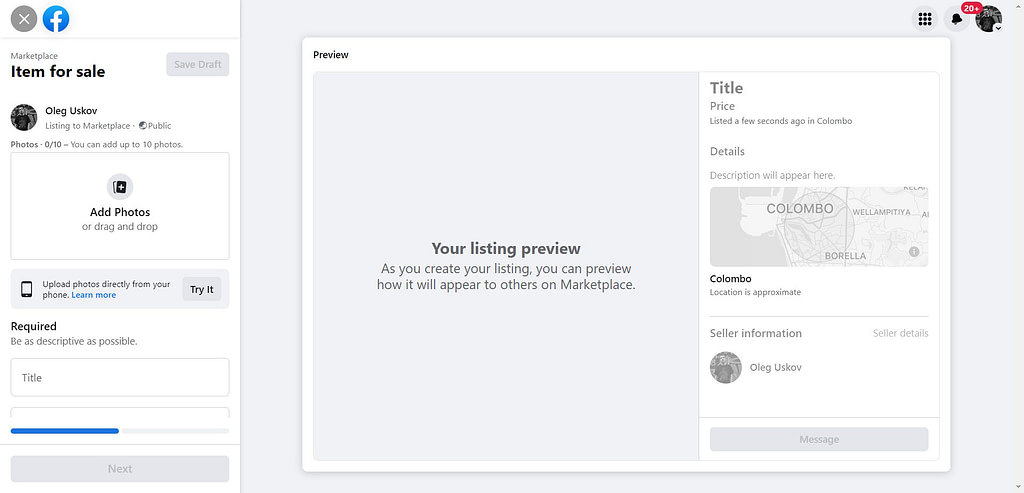
Task: Open the notifications bell icon
Action: point(957,19)
